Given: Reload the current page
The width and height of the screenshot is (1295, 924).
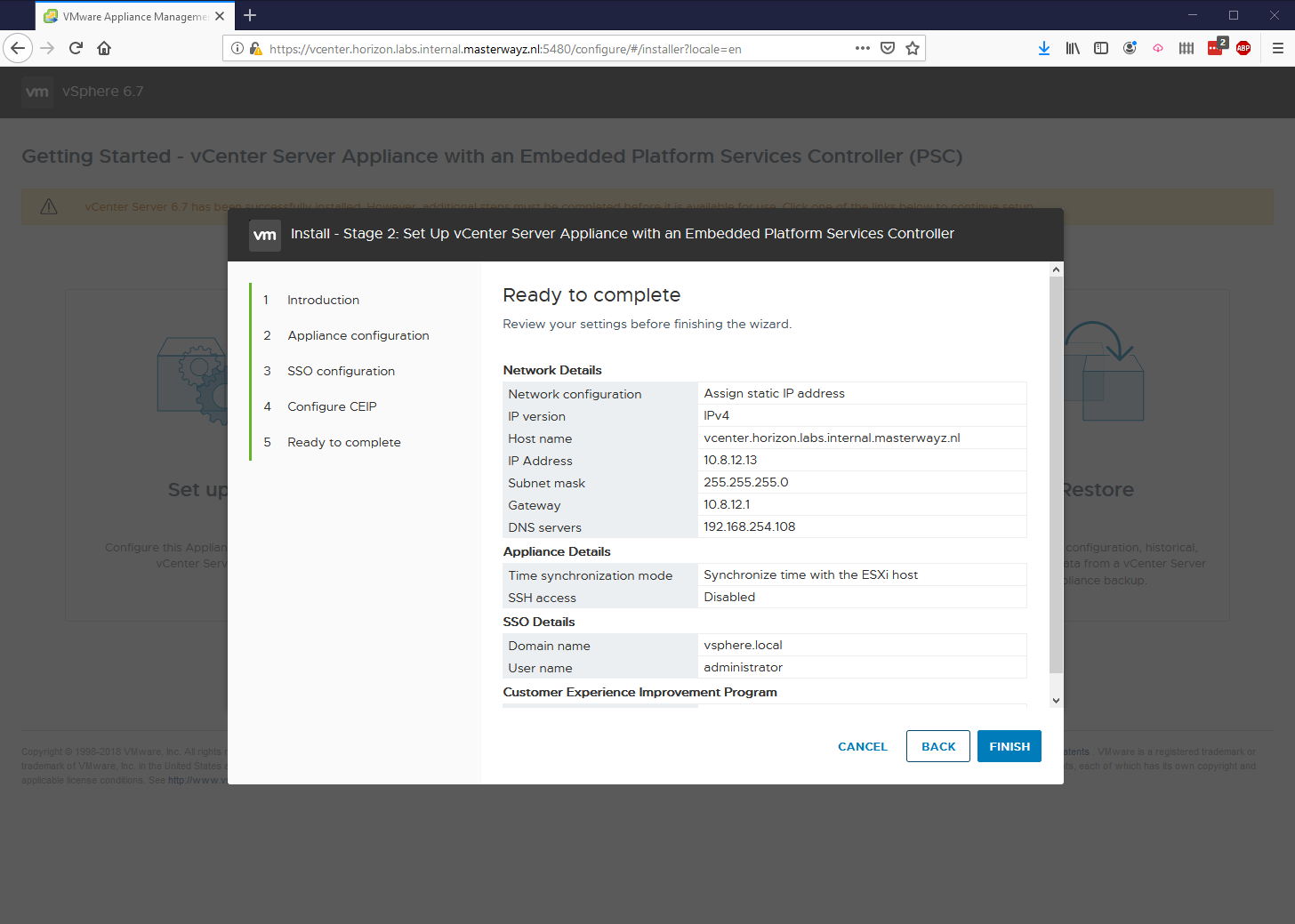Looking at the screenshot, I should 76,48.
